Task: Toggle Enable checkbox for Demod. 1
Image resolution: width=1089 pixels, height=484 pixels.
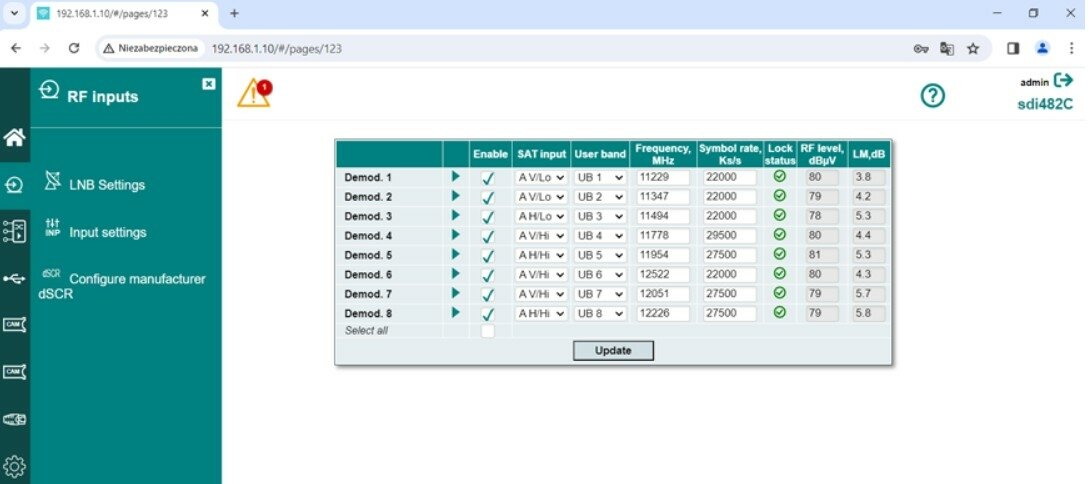Action: 488,178
